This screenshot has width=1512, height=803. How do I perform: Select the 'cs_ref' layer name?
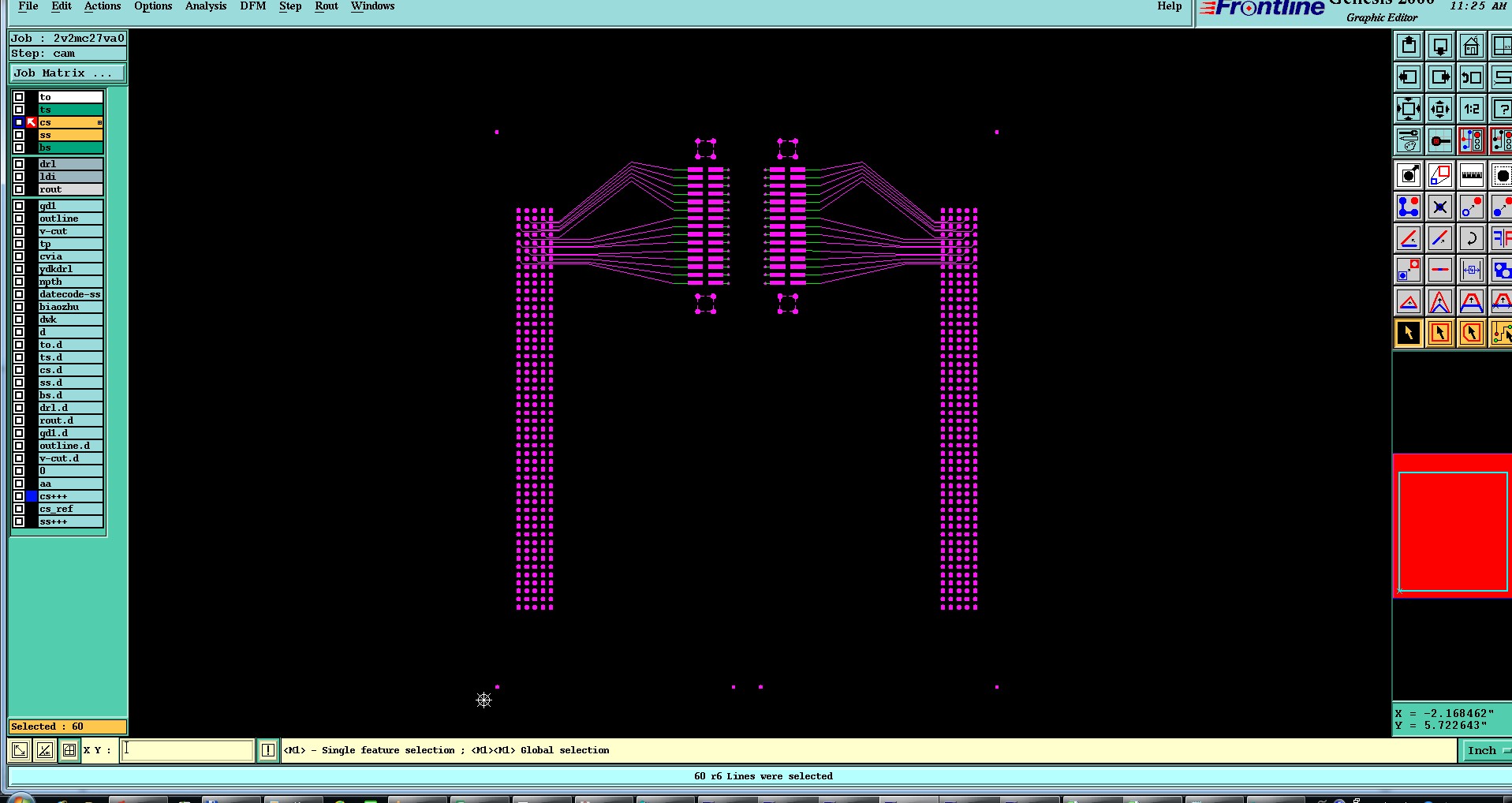70,509
